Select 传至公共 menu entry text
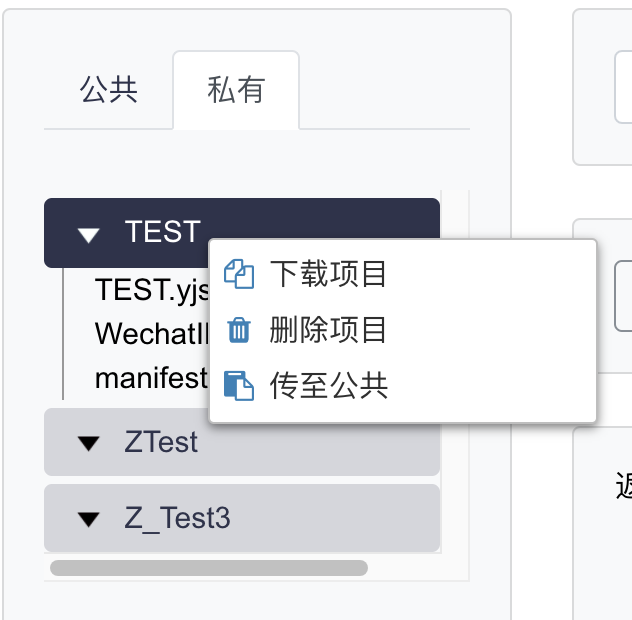The height and width of the screenshot is (620, 632). coord(328,386)
